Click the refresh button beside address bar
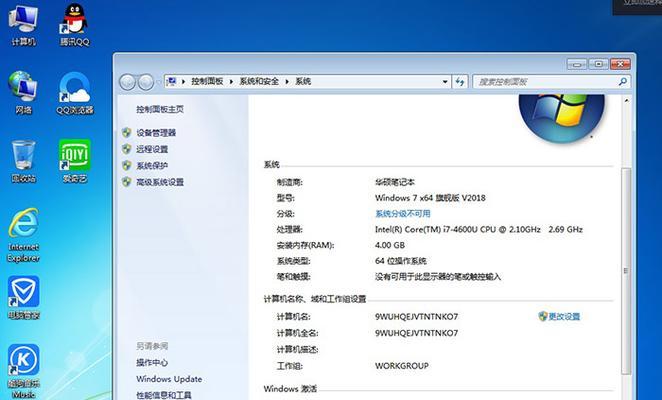Screen dimensions: 662x400 460,82
